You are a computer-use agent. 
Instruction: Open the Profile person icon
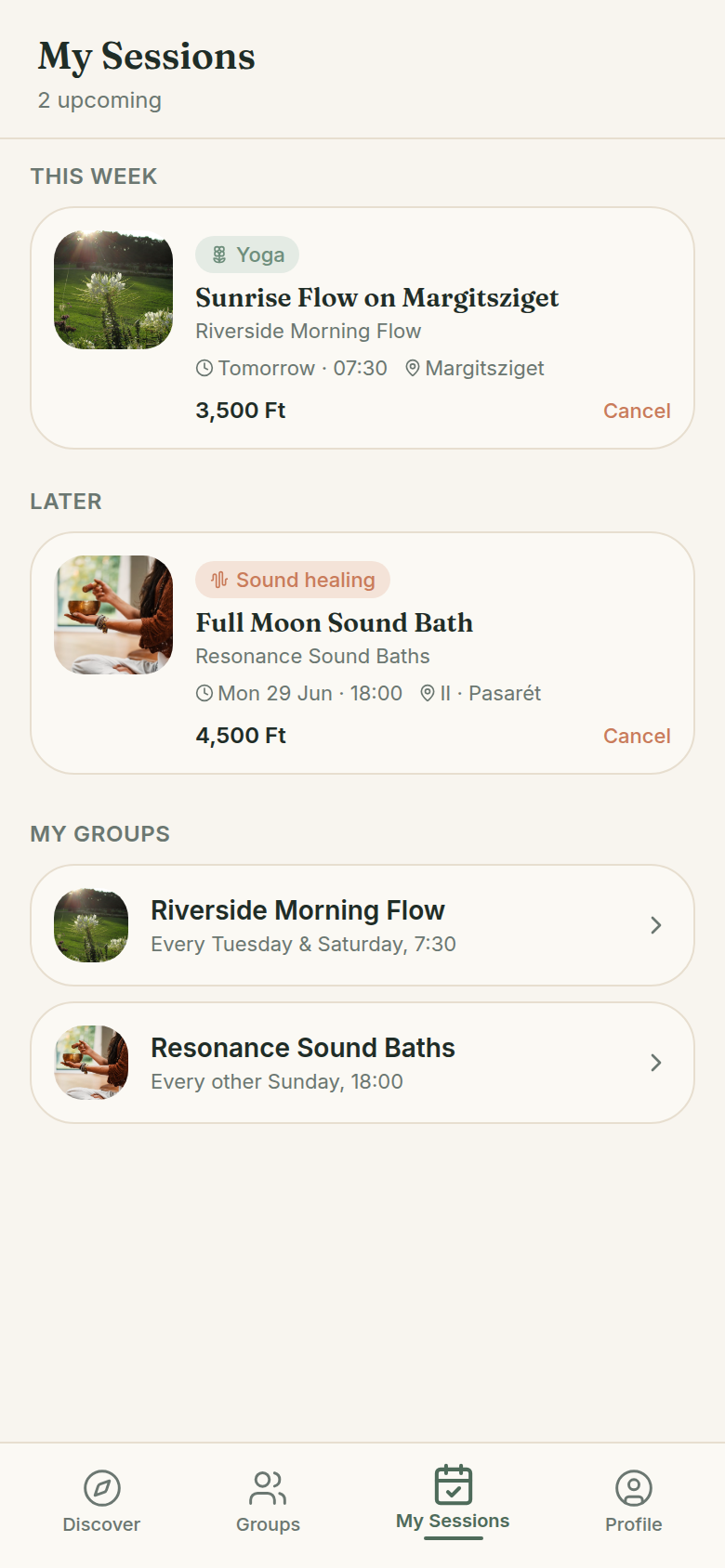[x=634, y=1488]
